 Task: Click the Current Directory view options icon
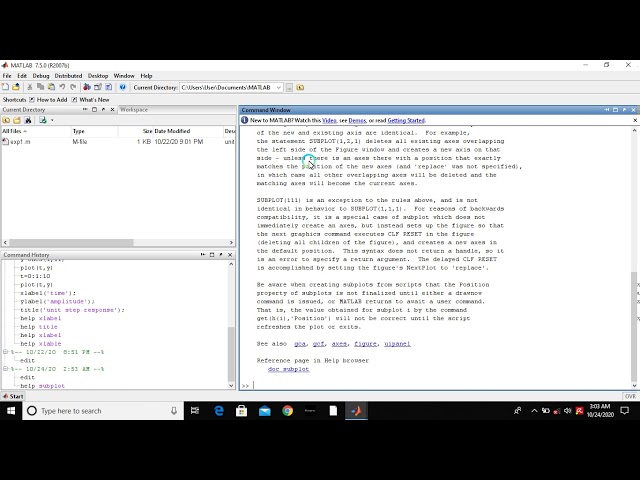(x=42, y=120)
